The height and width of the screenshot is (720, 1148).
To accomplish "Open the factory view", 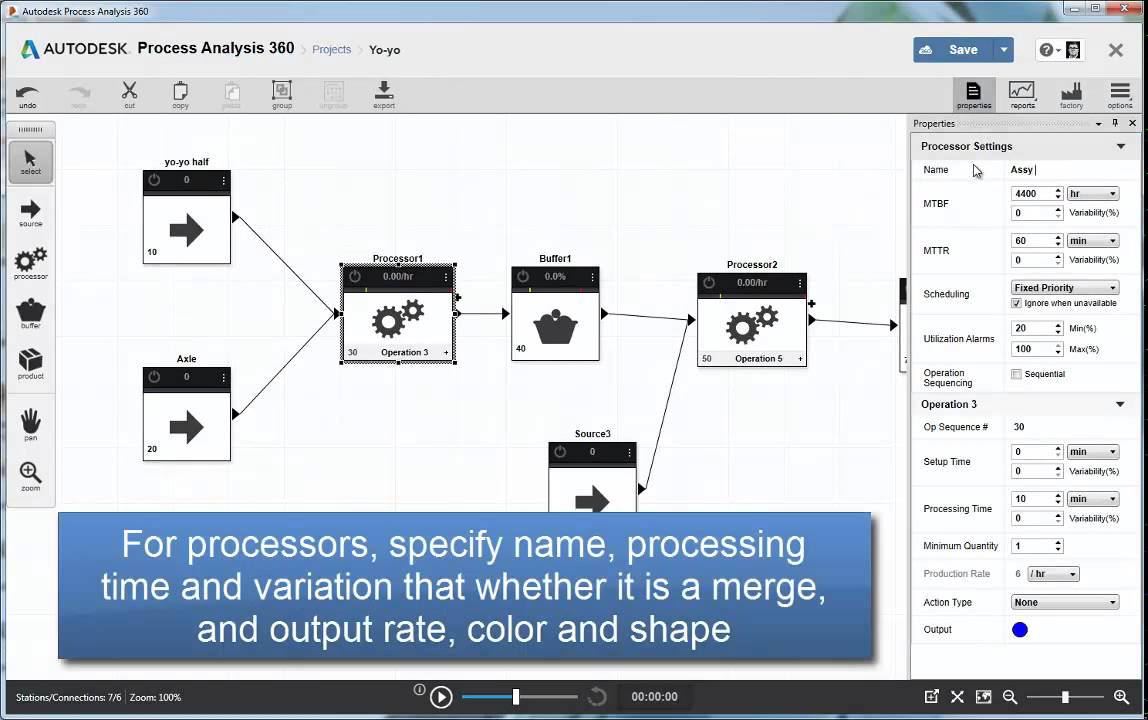I will coord(1071,95).
